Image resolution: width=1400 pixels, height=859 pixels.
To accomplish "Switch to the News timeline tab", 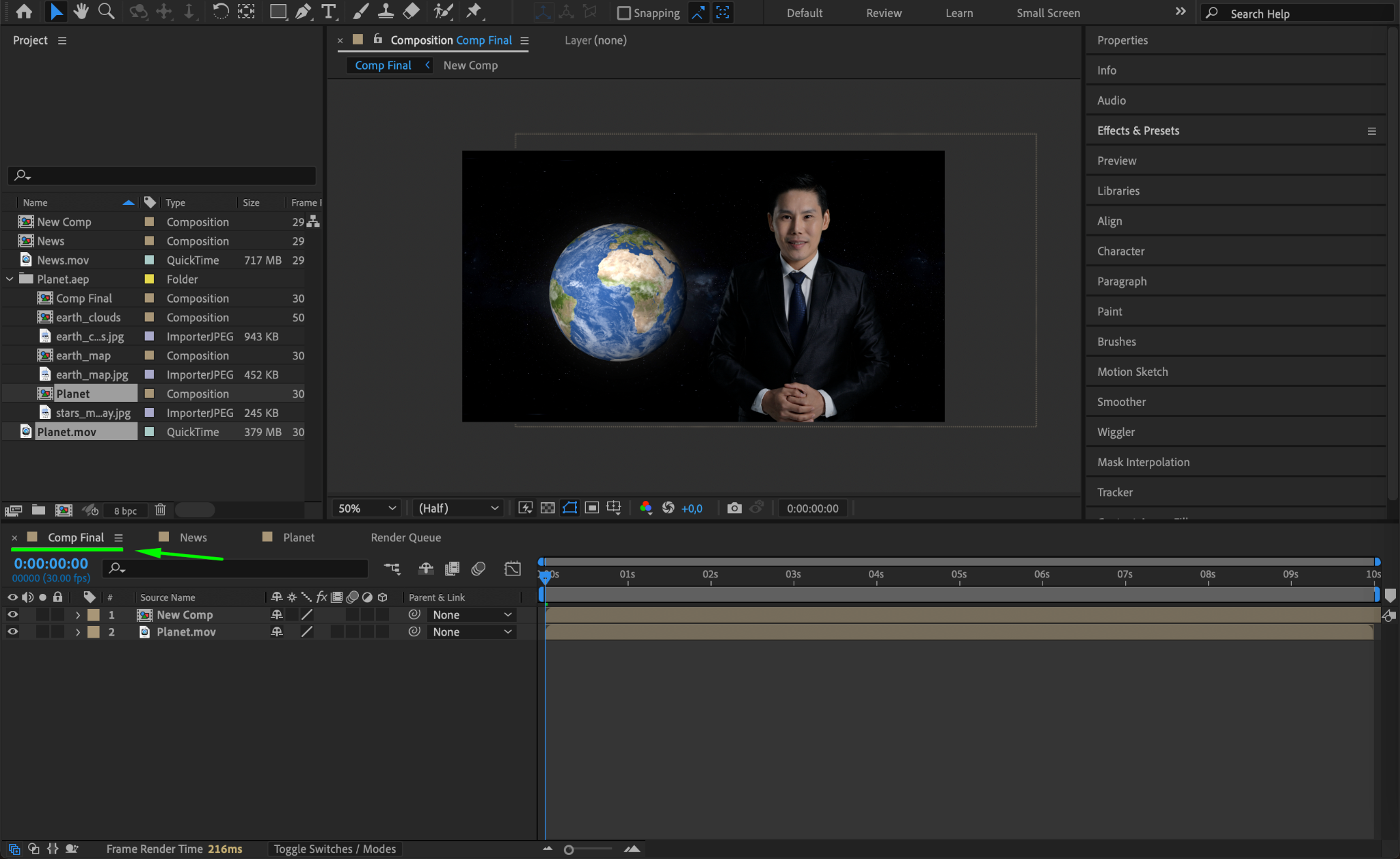I will [193, 537].
